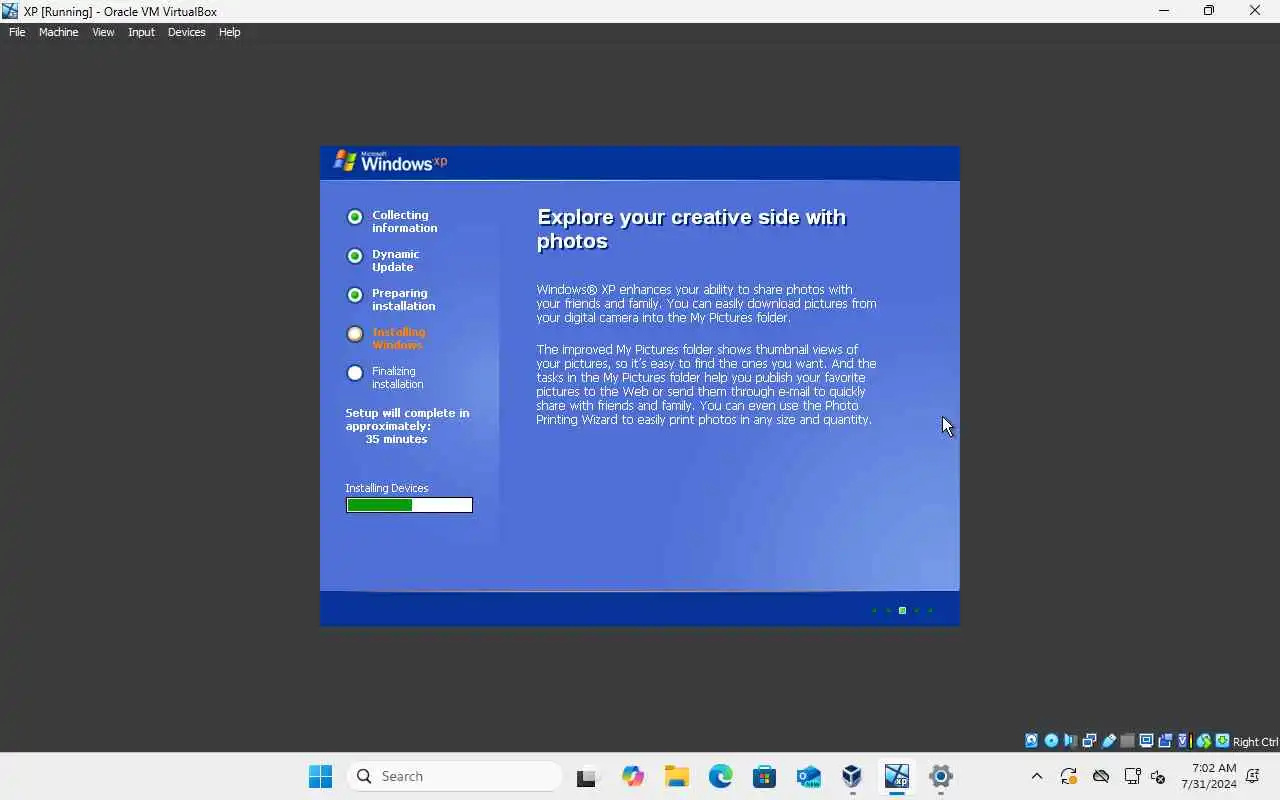This screenshot has width=1280, height=800.
Task: Click the hard disk activity status icon
Action: (x=1031, y=741)
